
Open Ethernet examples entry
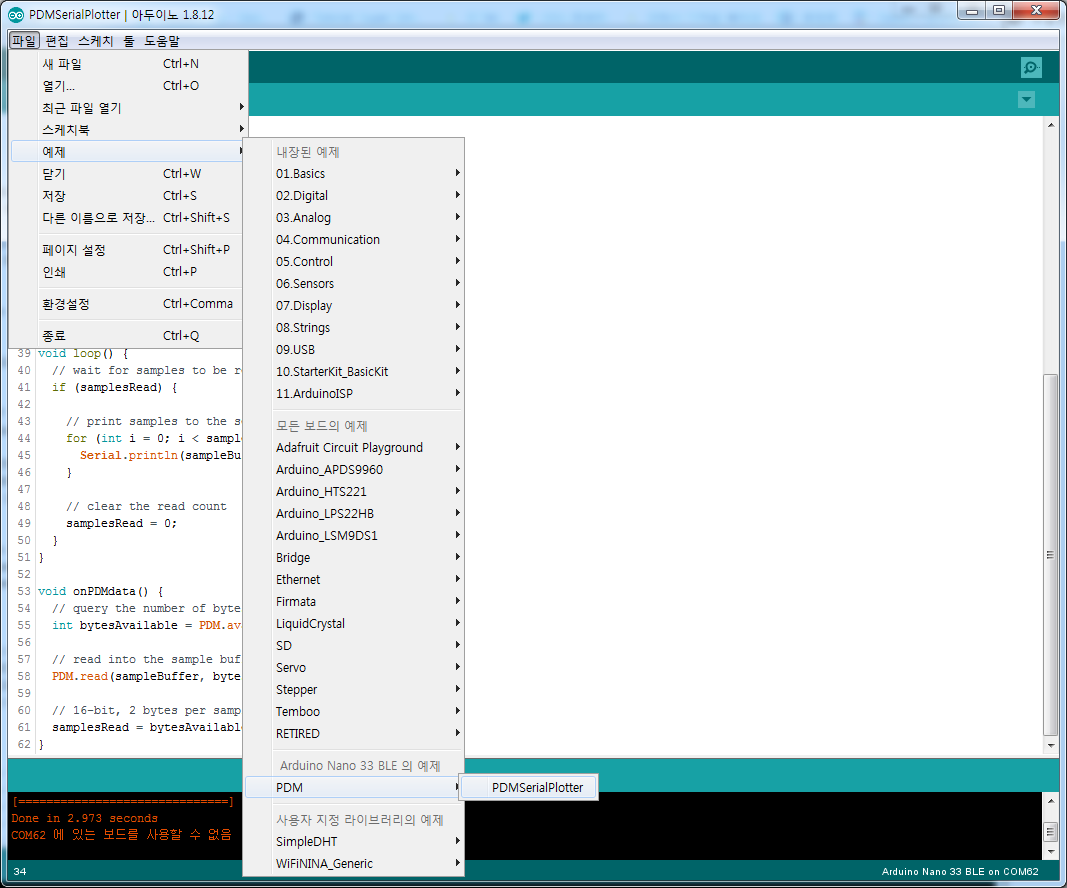pyautogui.click(x=354, y=579)
